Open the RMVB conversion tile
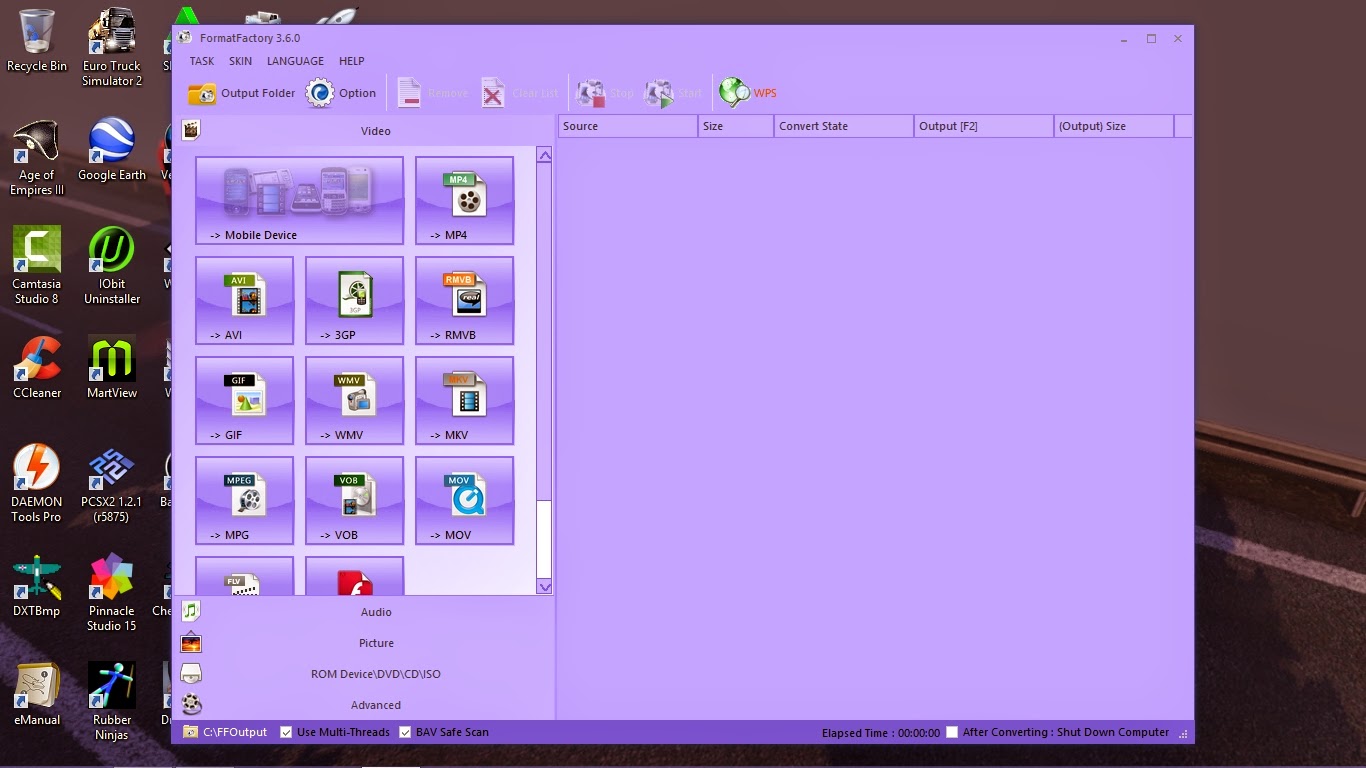Image resolution: width=1366 pixels, height=768 pixels. click(x=465, y=300)
